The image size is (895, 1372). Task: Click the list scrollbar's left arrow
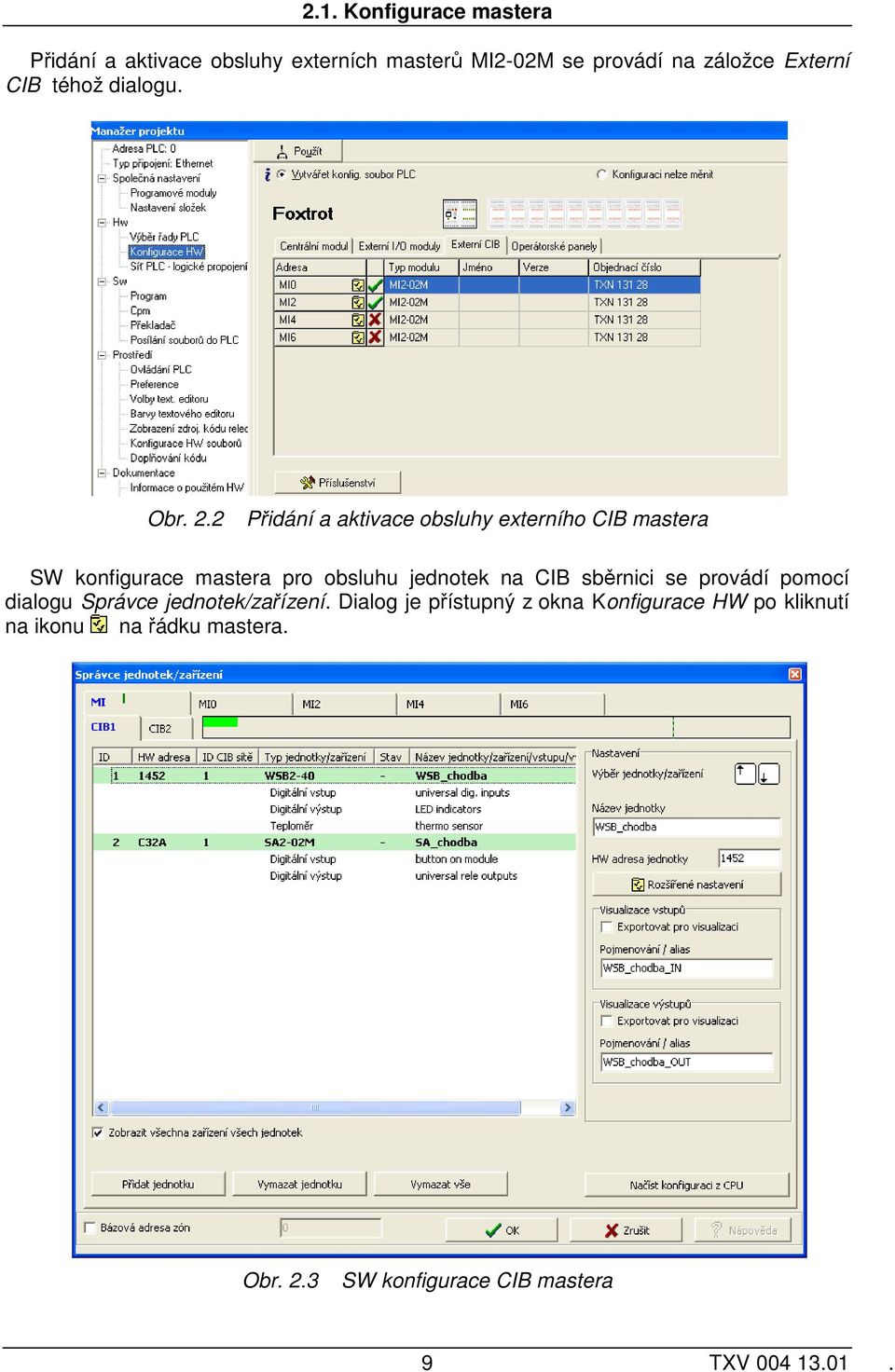tap(102, 1107)
